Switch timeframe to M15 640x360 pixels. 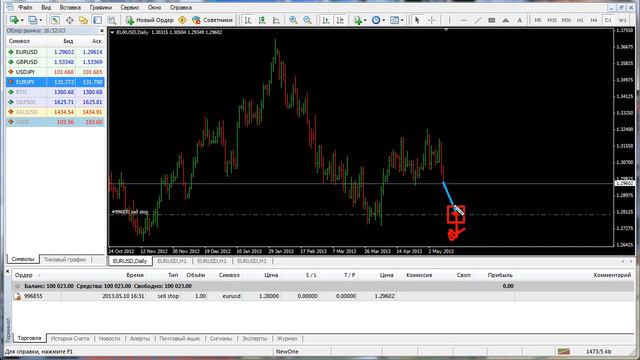coord(552,20)
